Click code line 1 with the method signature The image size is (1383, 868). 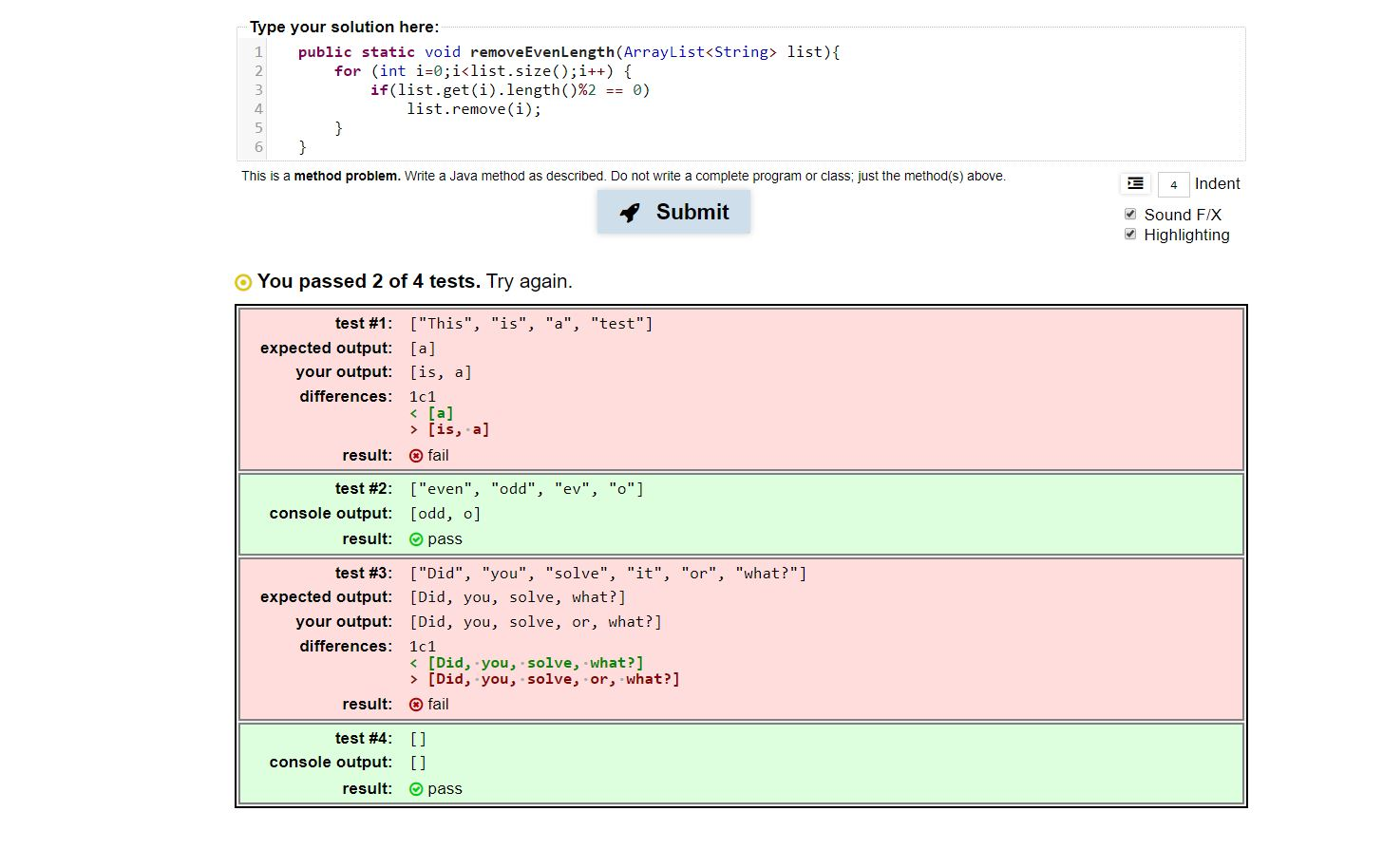click(568, 52)
